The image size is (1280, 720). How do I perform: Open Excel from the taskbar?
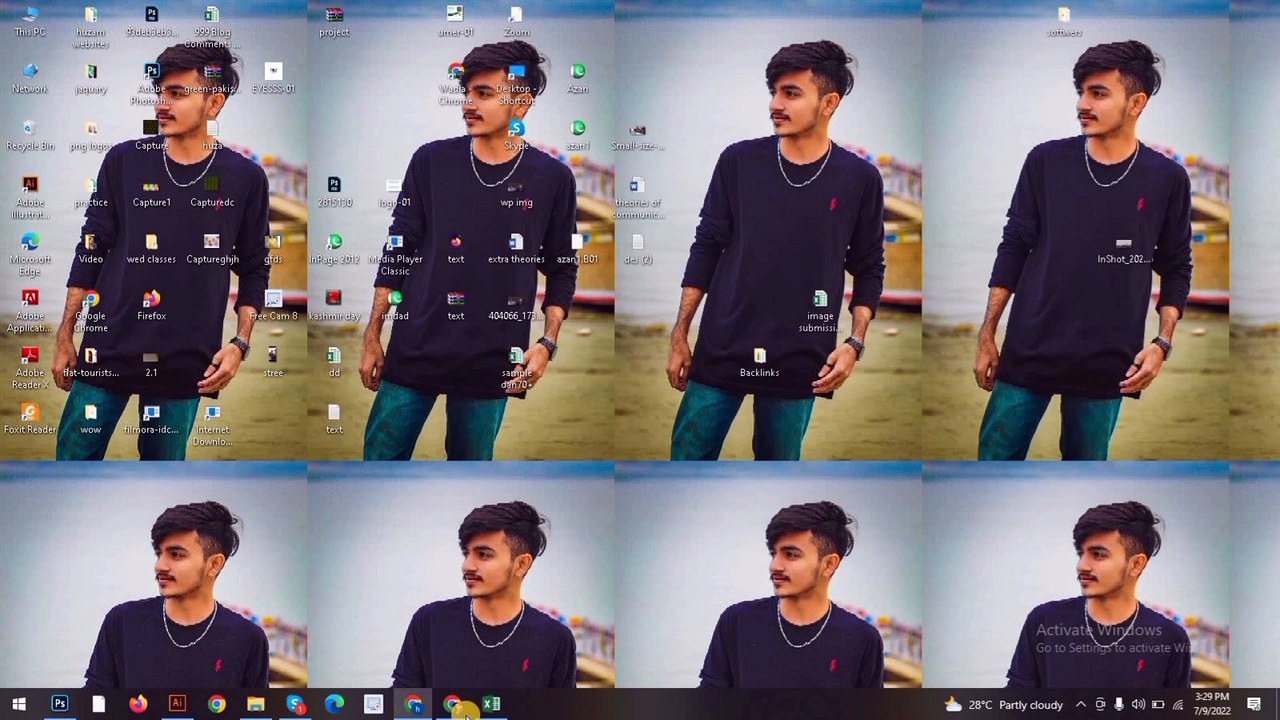pos(491,704)
